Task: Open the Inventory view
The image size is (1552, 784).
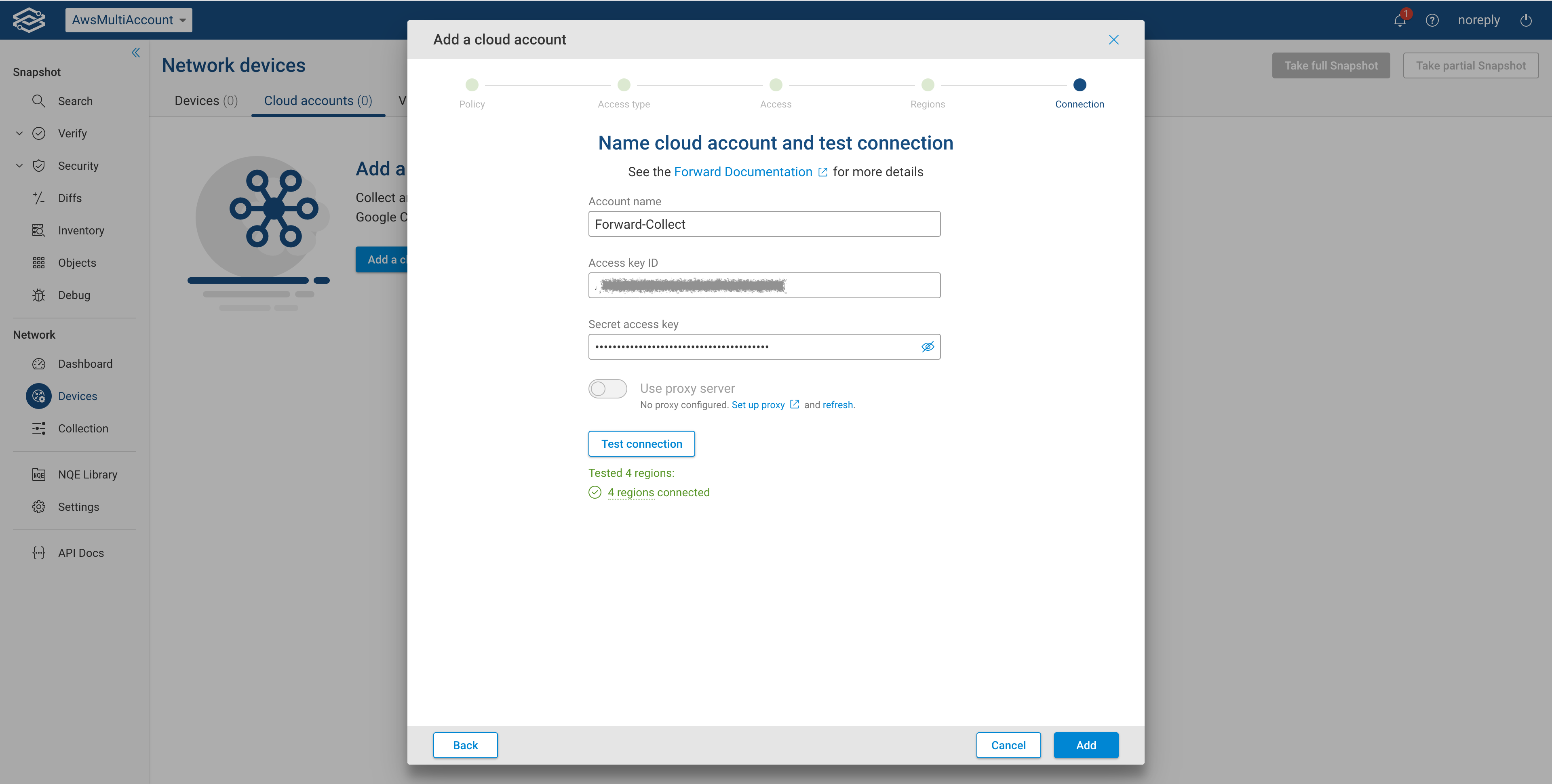Action: pyautogui.click(x=38, y=230)
